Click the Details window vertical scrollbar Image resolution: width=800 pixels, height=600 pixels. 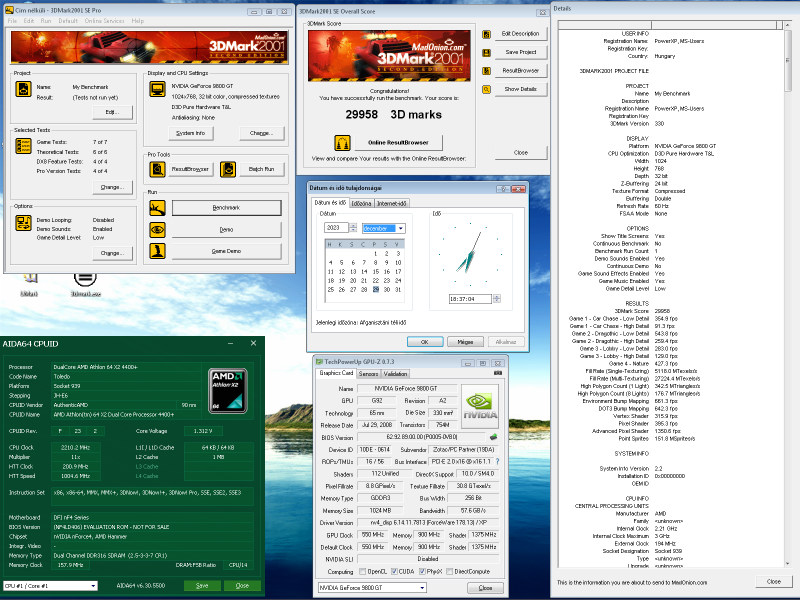point(787,296)
